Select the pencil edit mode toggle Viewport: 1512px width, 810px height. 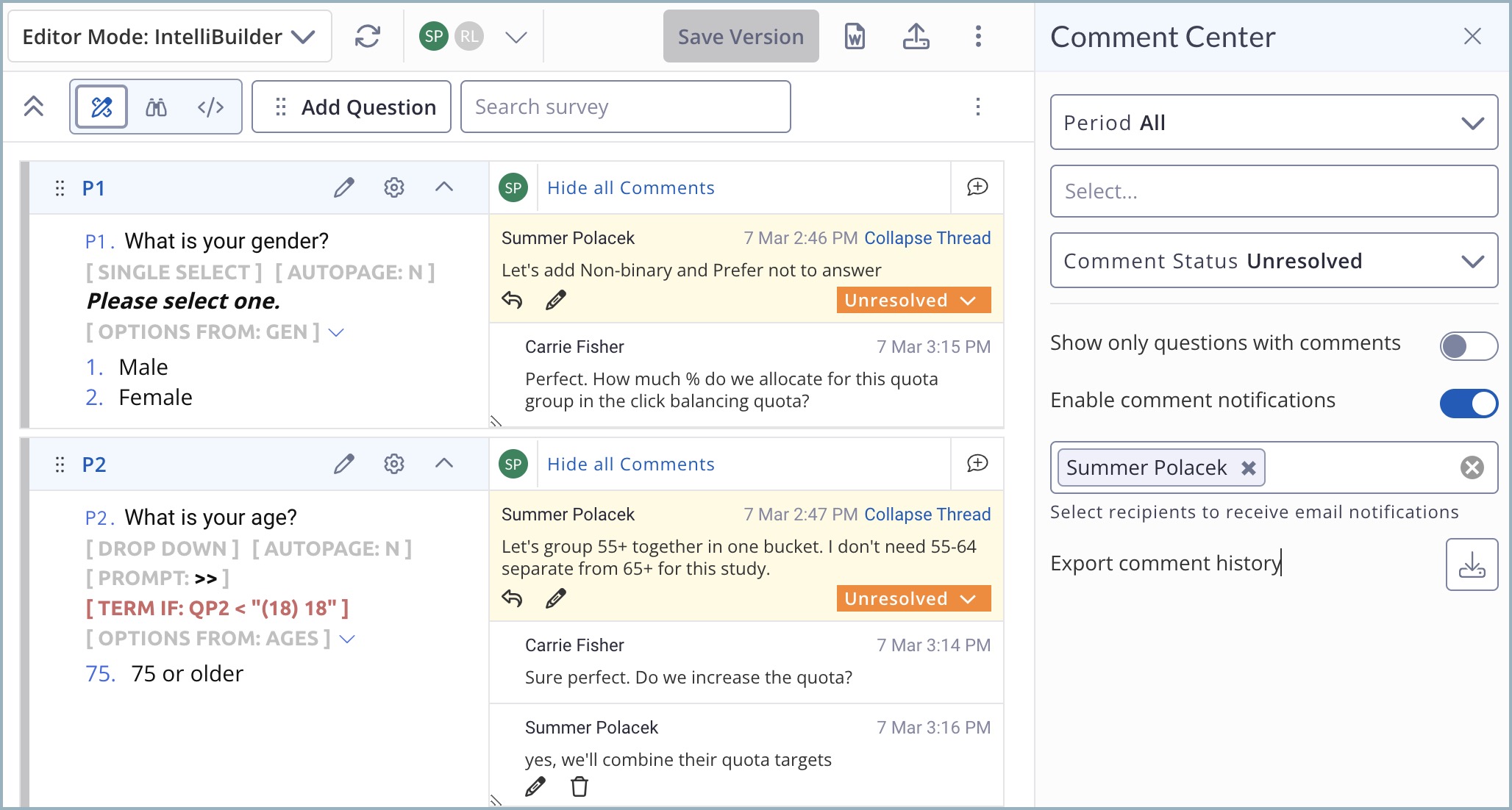(101, 107)
